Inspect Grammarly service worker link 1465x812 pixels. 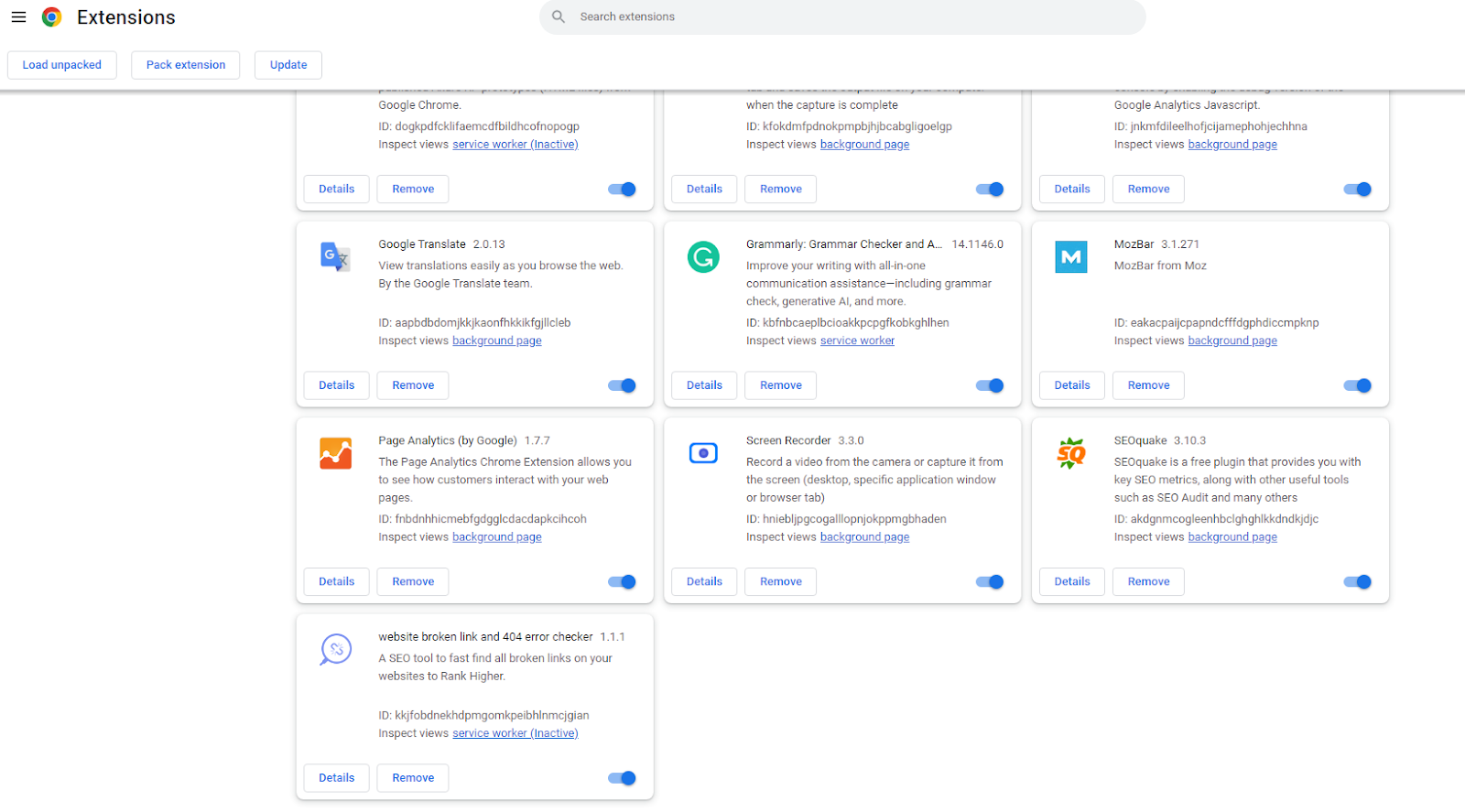click(x=857, y=341)
